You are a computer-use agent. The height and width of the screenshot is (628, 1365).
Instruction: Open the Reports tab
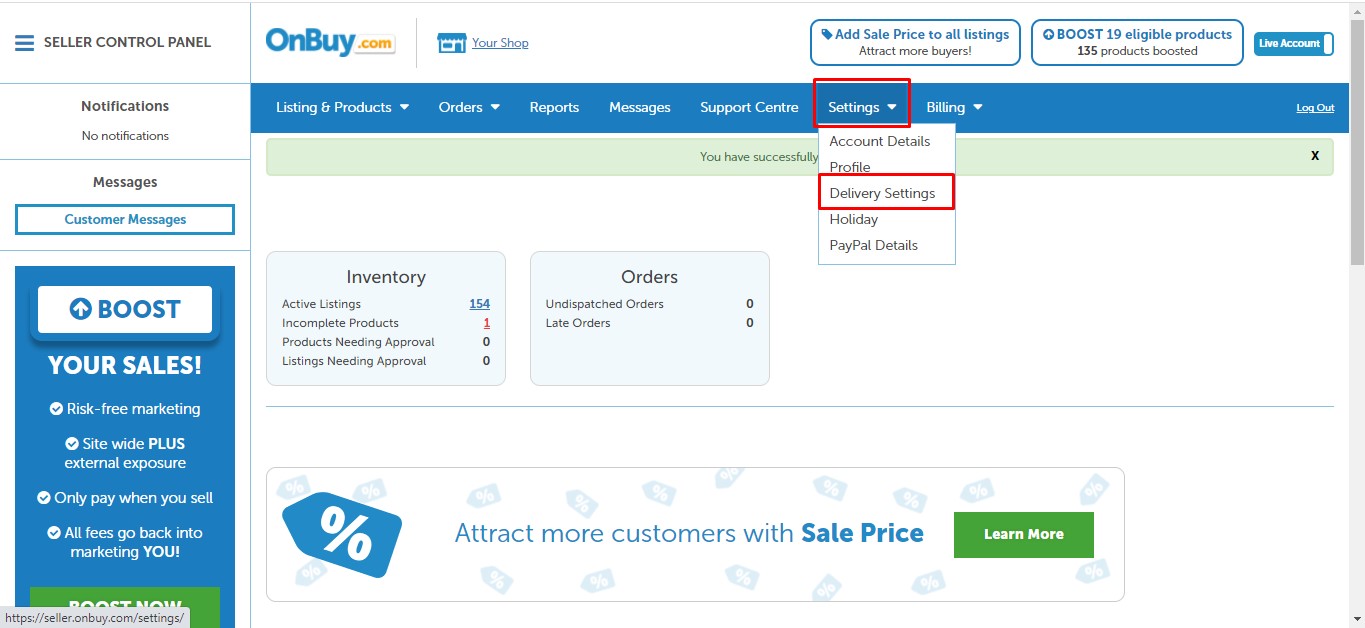pos(554,107)
